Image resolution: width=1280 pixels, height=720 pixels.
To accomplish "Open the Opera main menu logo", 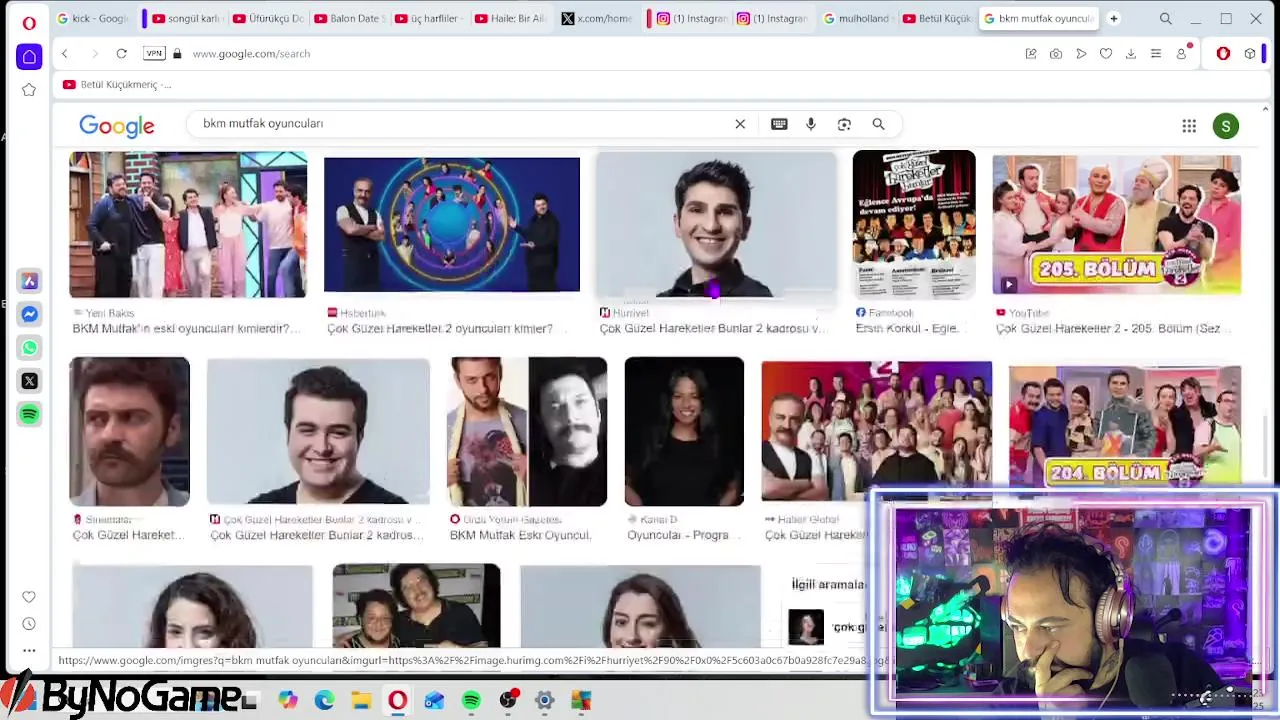I will (x=29, y=21).
